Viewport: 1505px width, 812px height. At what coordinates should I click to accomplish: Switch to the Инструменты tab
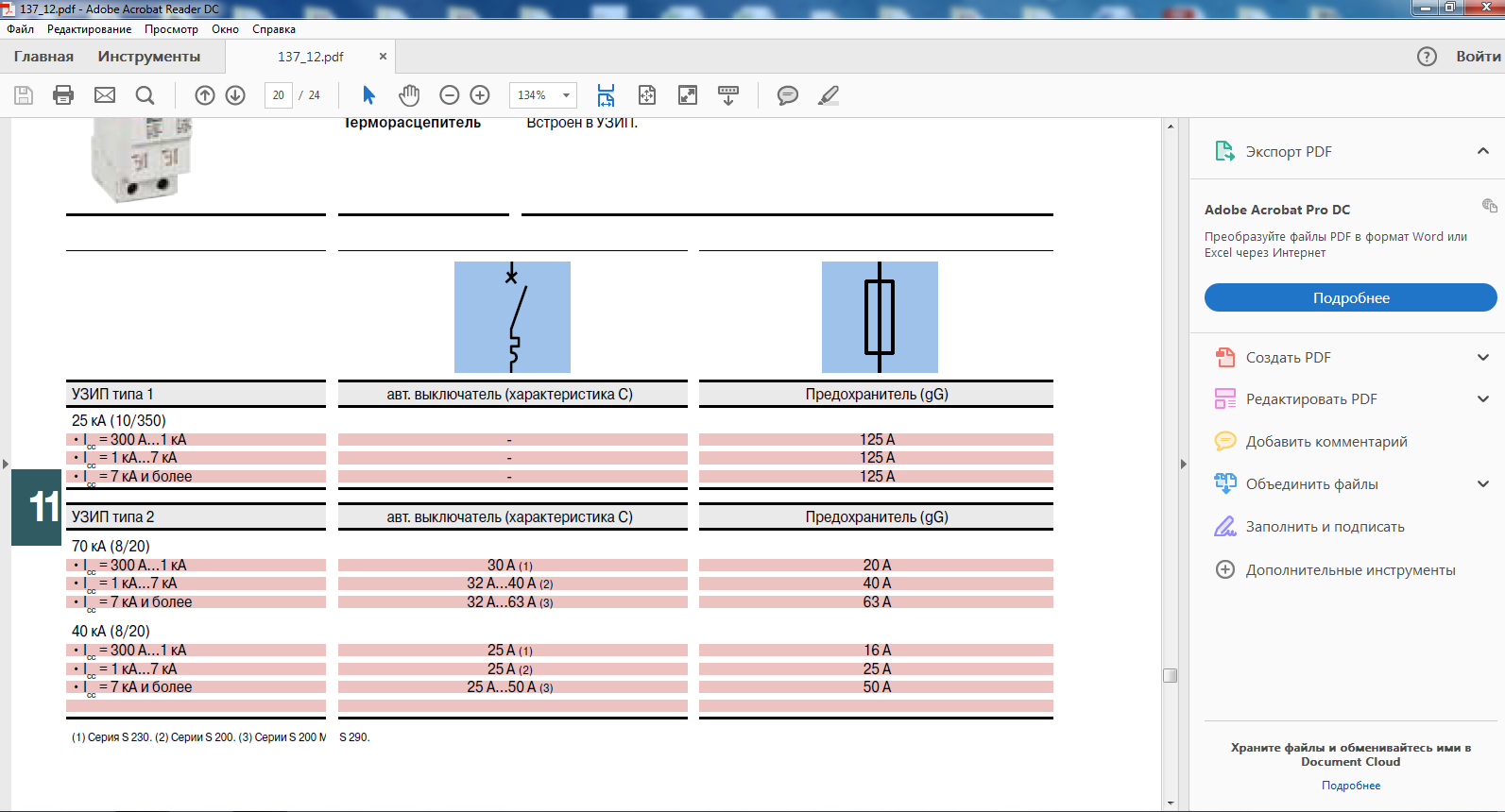coord(149,57)
